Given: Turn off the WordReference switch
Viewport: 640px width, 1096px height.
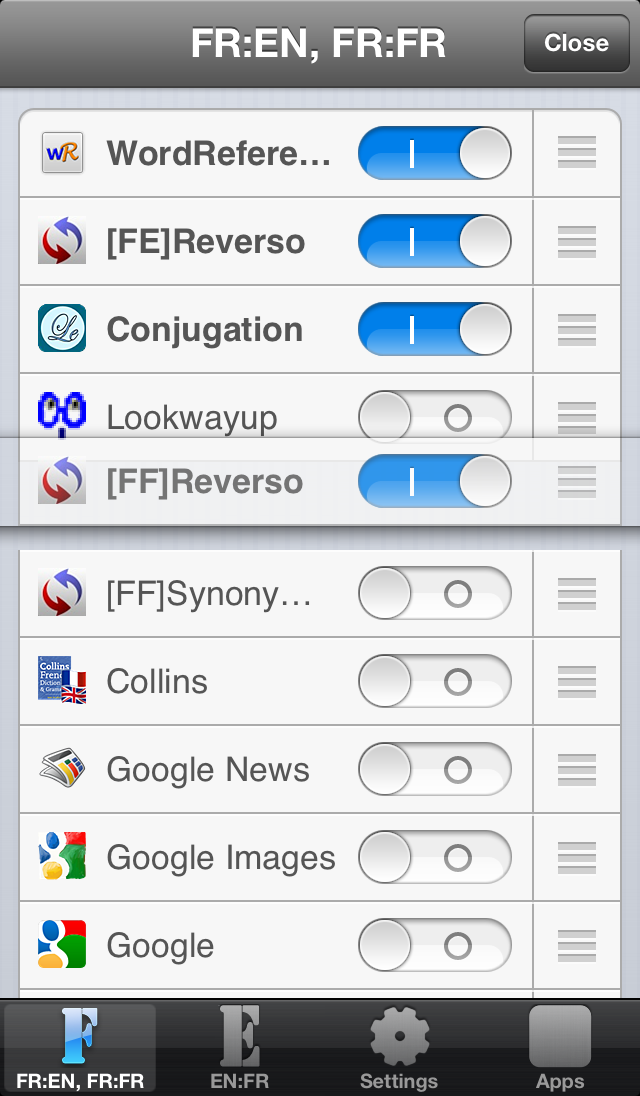Looking at the screenshot, I should pyautogui.click(x=435, y=153).
